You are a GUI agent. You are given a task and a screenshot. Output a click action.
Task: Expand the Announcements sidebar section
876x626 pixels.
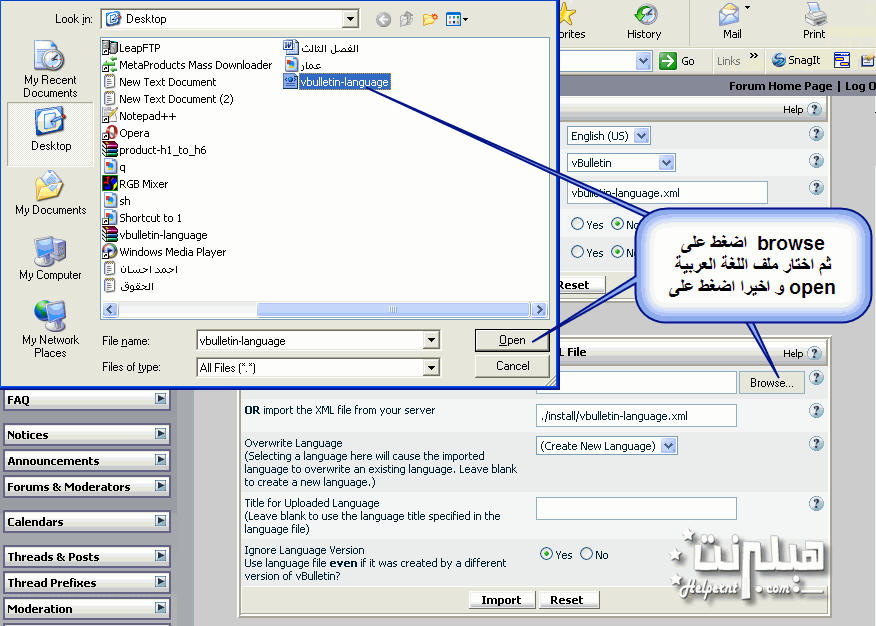pos(160,460)
